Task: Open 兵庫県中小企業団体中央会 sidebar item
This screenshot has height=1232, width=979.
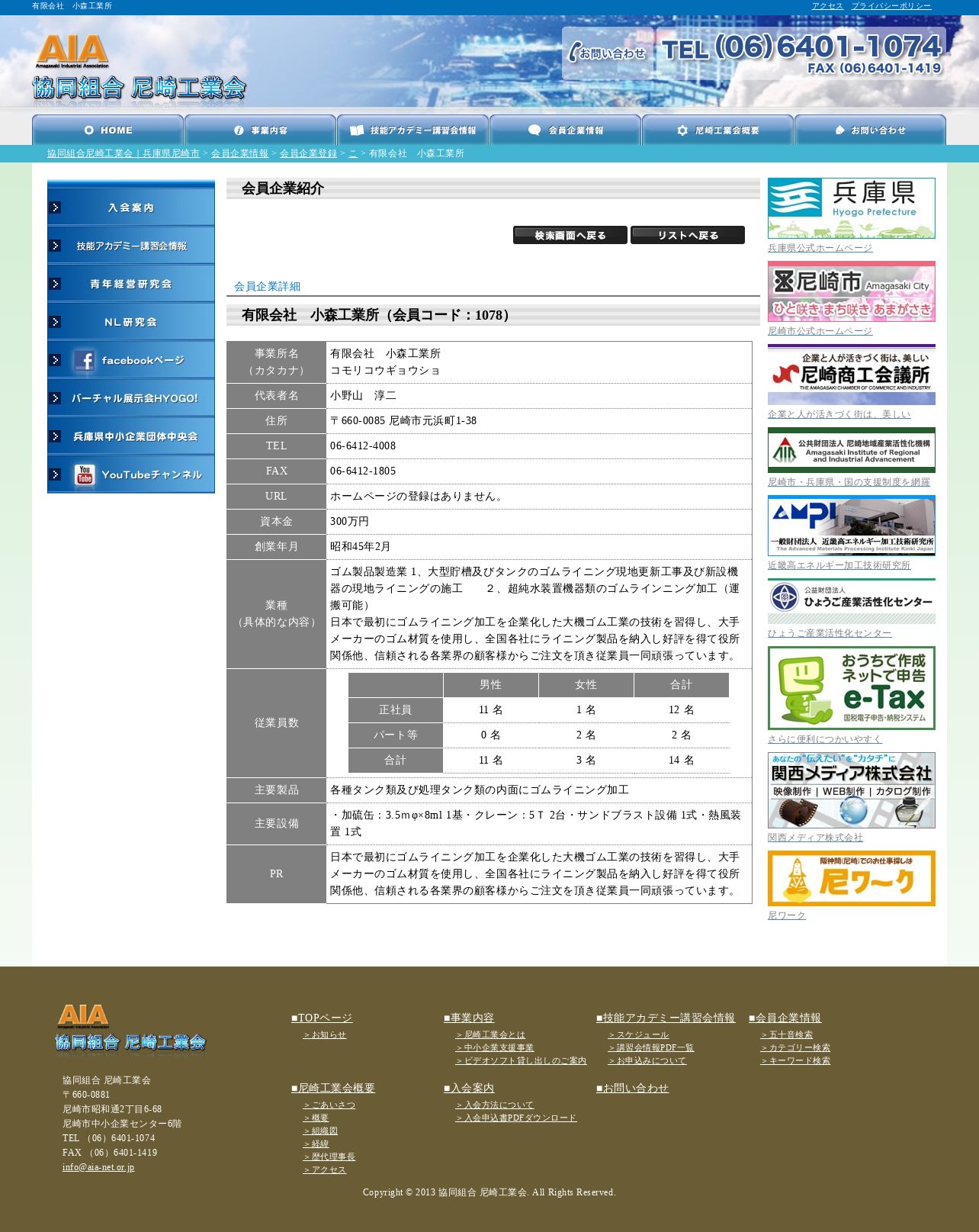Action: pos(131,436)
